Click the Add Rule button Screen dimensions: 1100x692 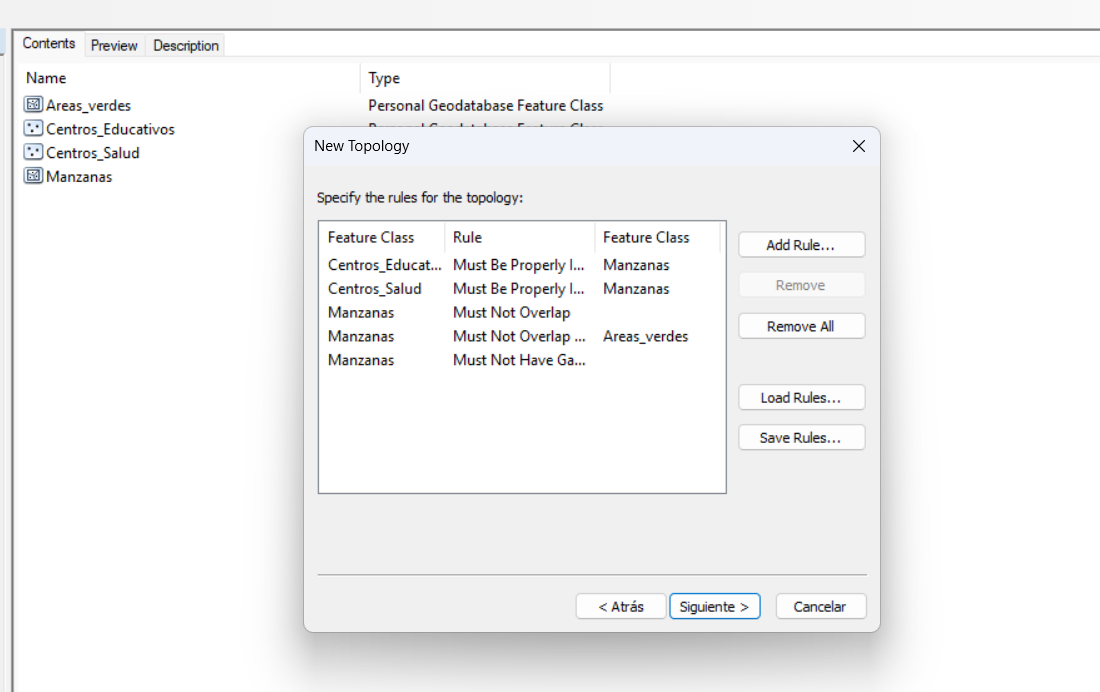coord(801,245)
